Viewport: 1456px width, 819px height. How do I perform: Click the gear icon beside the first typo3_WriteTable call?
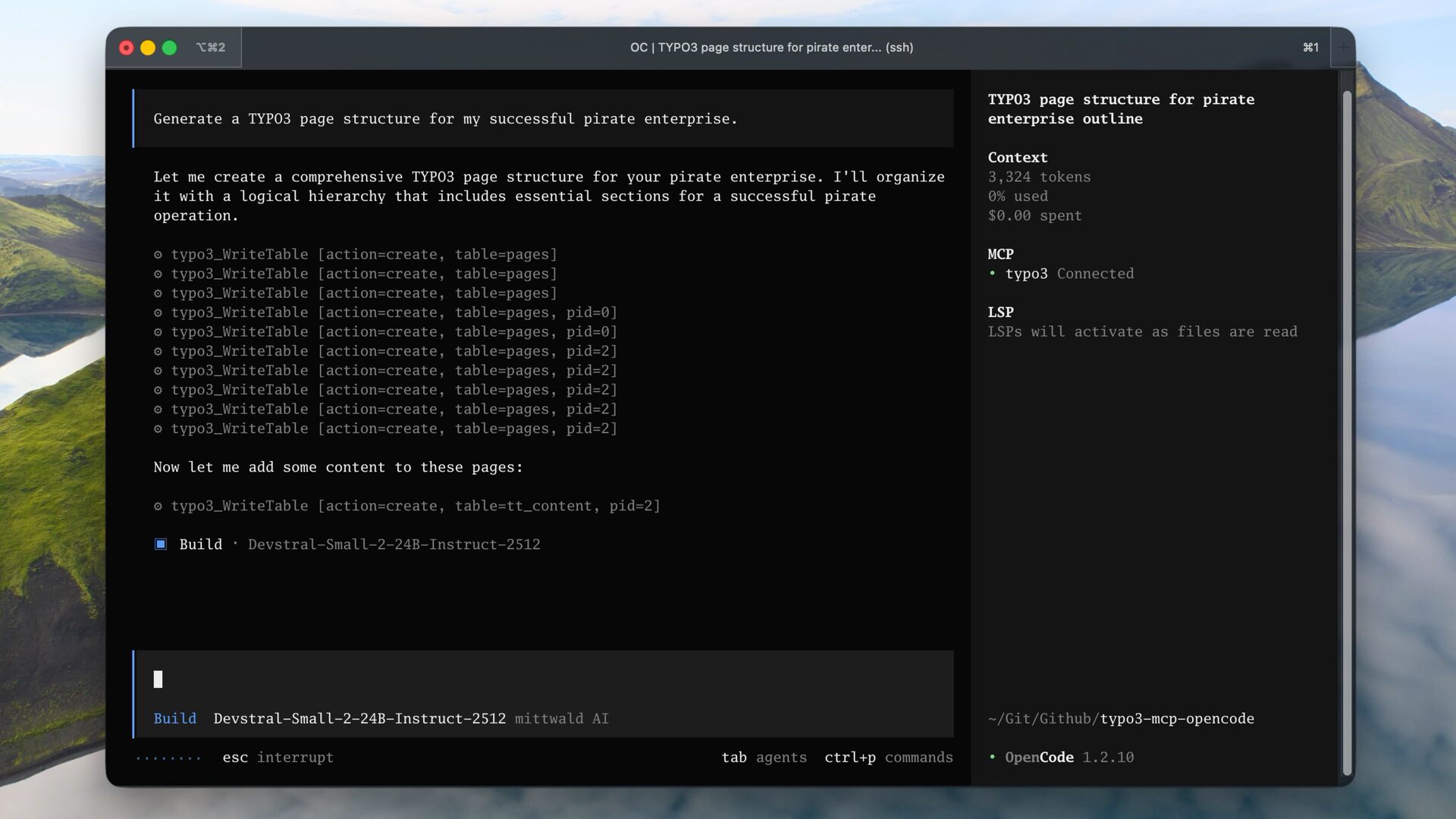pos(158,255)
